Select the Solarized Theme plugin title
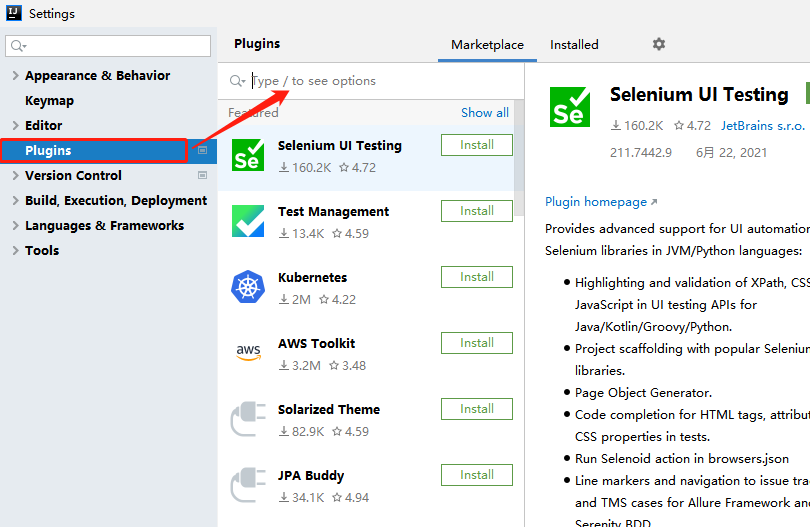 329,410
